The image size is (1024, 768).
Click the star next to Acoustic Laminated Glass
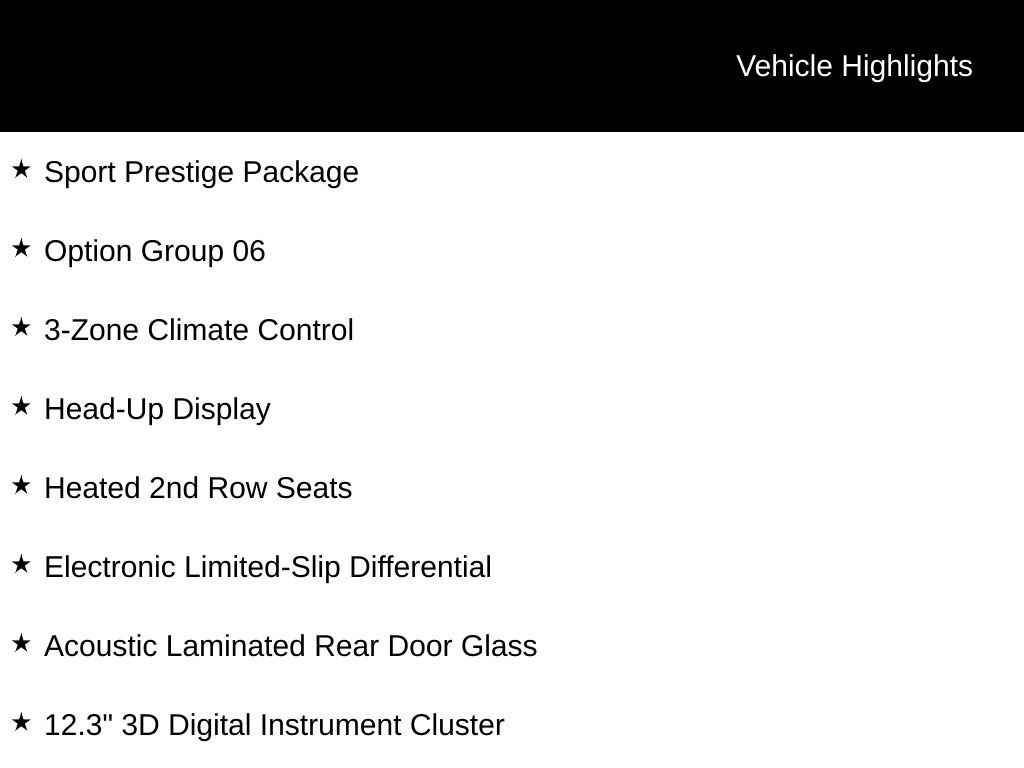tap(21, 643)
